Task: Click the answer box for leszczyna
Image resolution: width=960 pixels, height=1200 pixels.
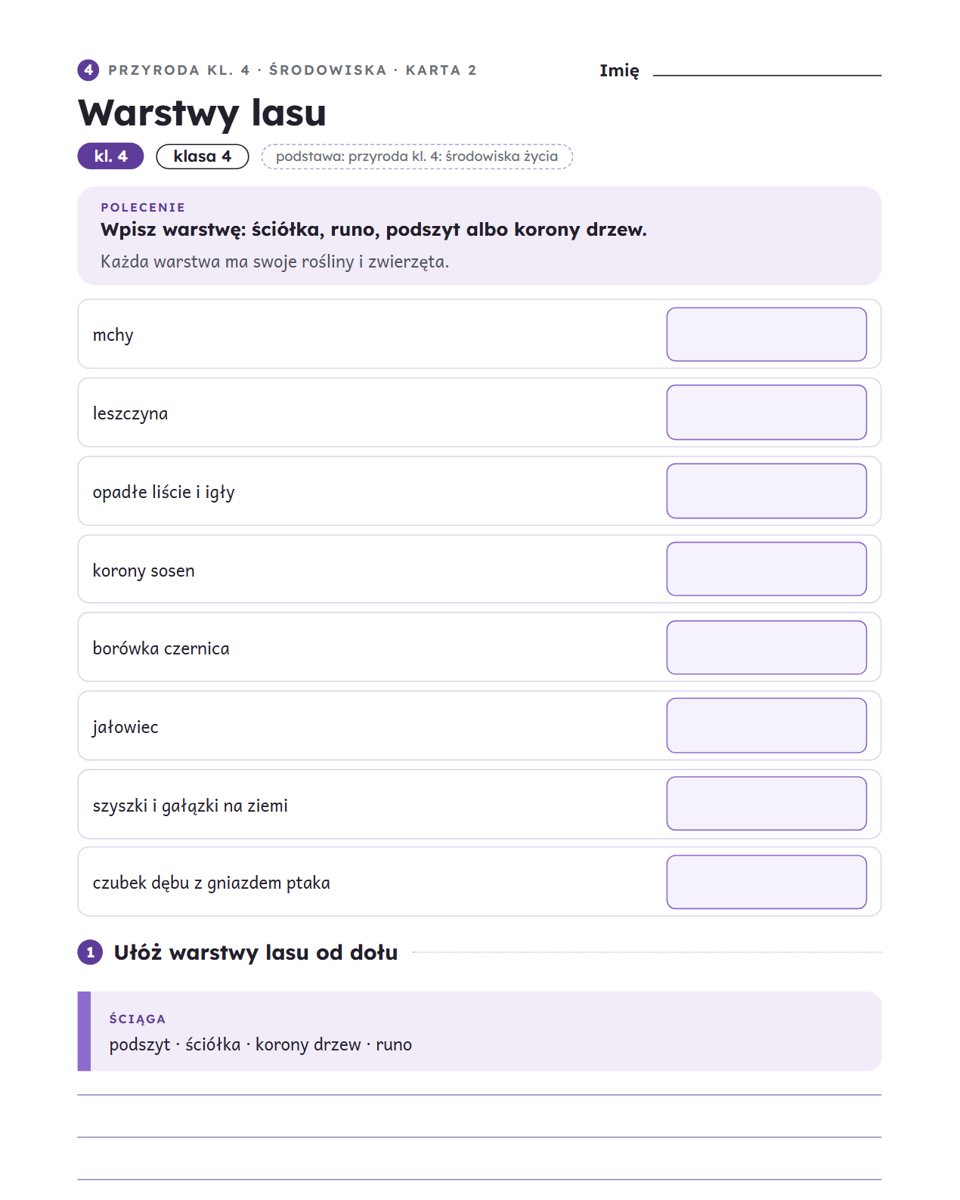Action: coord(767,412)
